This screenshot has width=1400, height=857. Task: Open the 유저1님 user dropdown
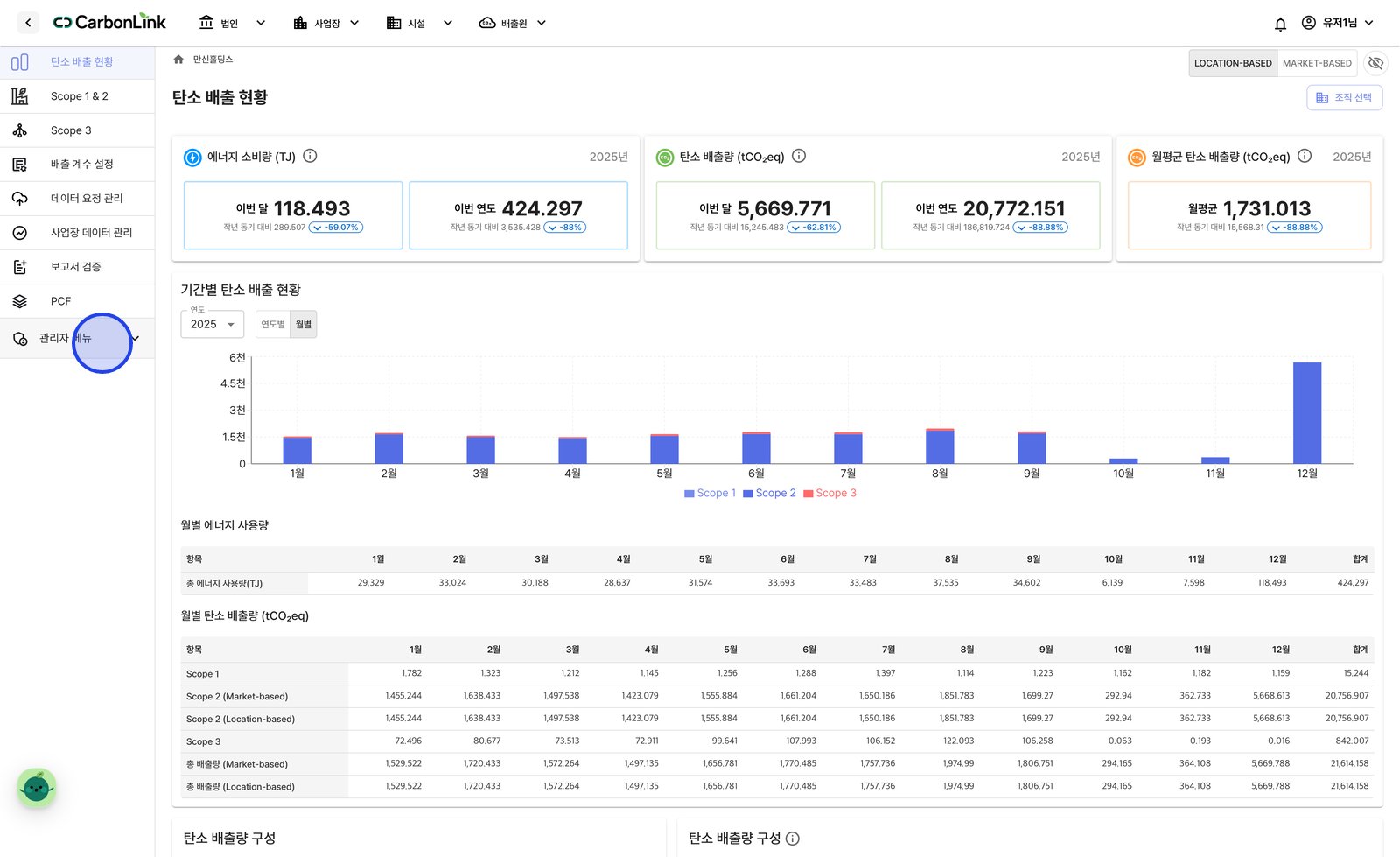pyautogui.click(x=1338, y=23)
